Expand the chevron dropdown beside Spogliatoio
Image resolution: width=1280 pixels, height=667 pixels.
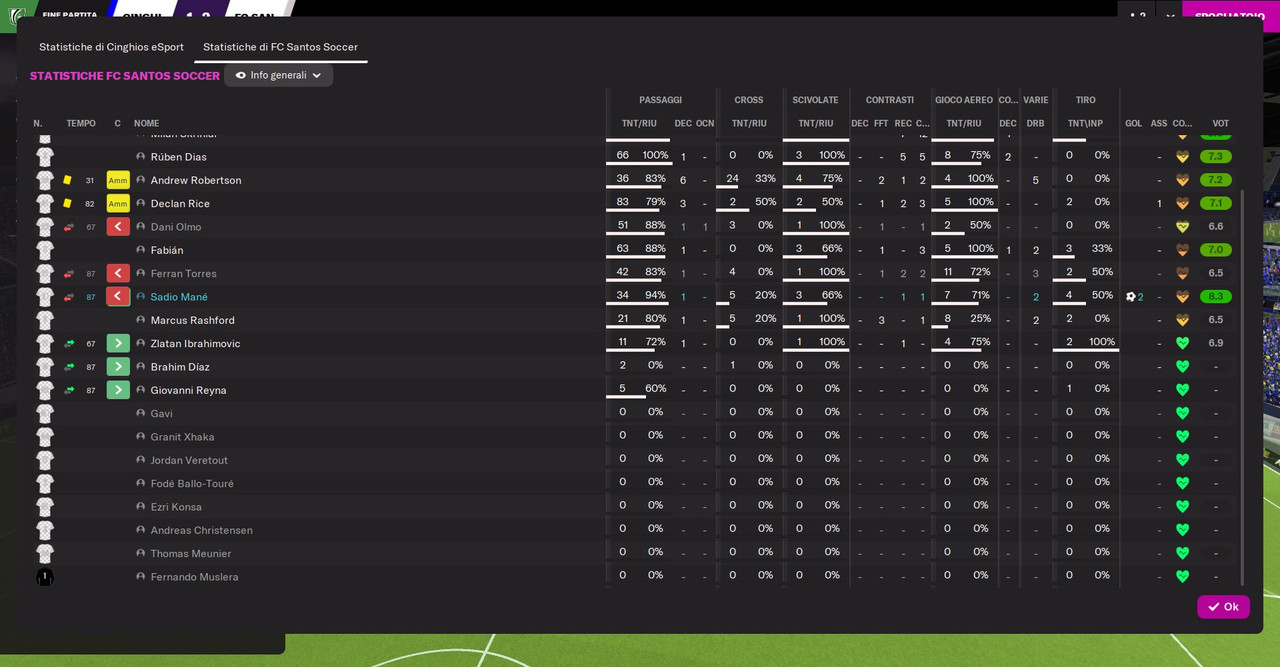[x=1169, y=16]
